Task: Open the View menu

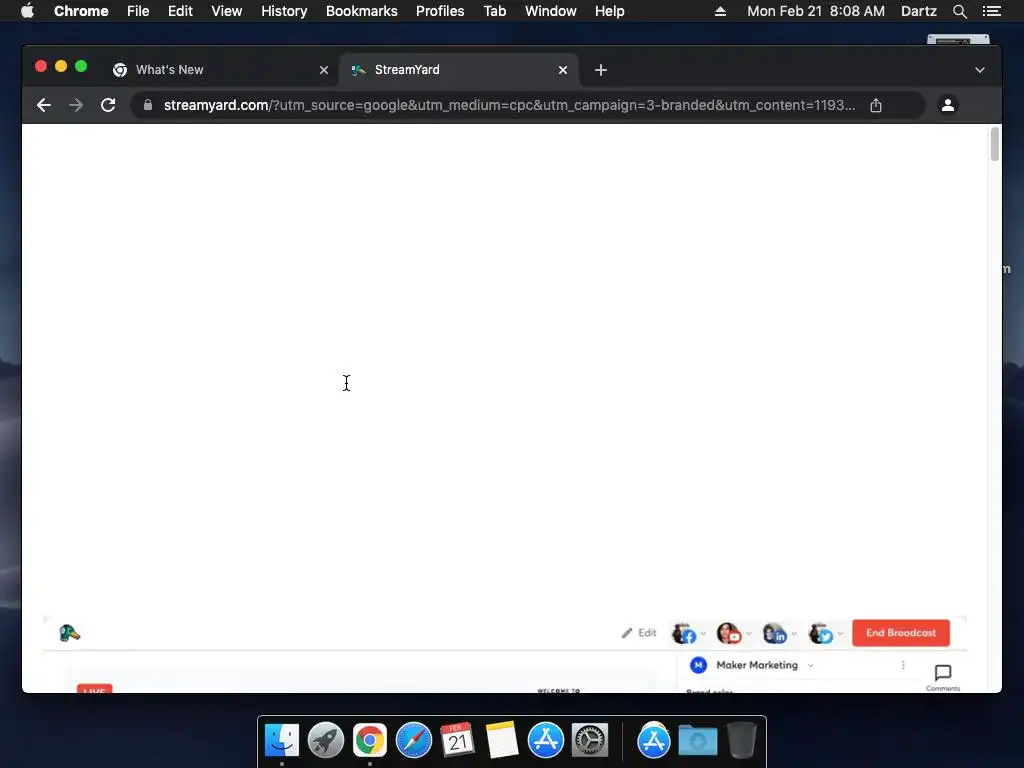Action: click(x=227, y=11)
